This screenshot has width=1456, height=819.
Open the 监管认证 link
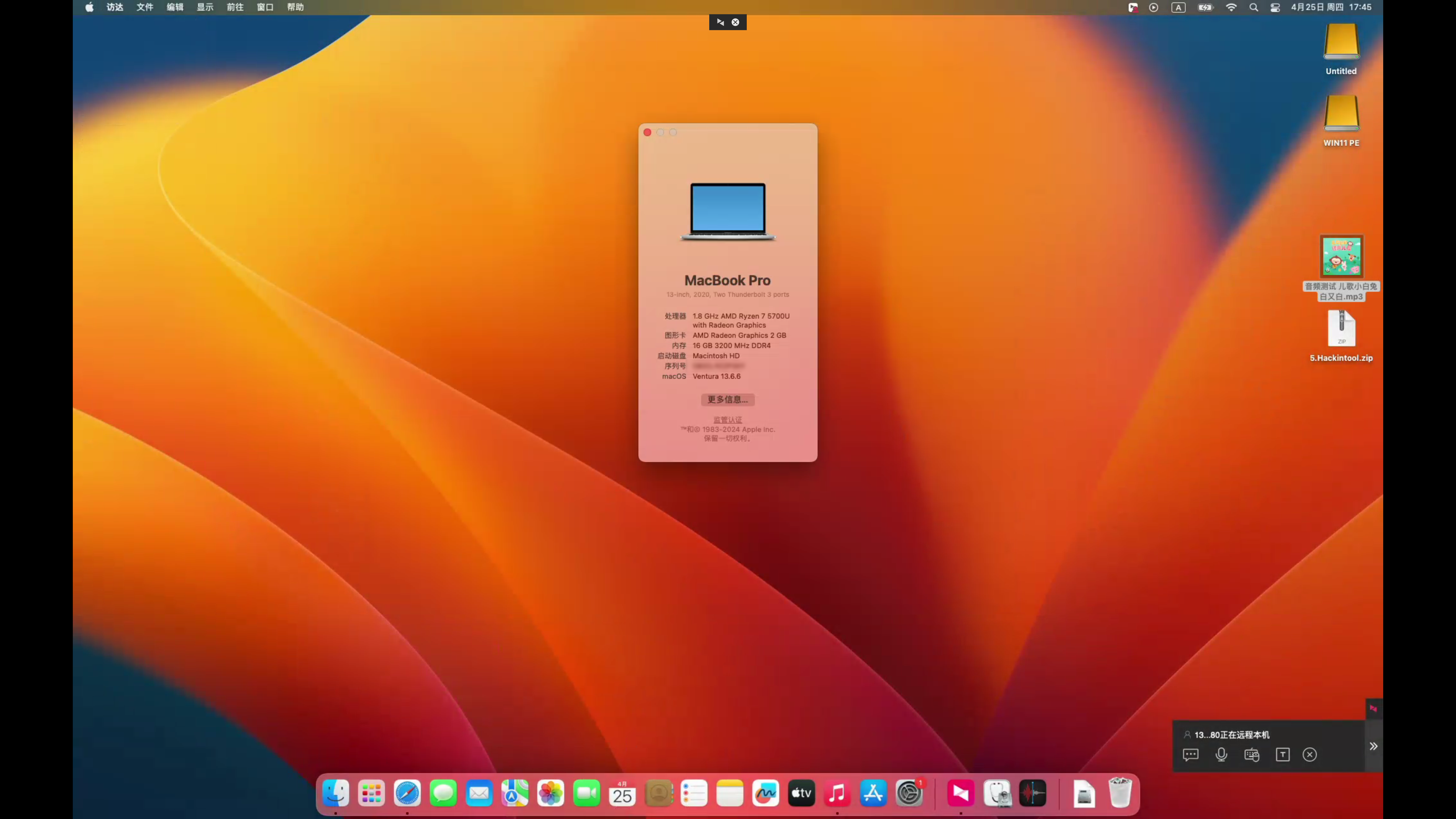click(x=727, y=420)
